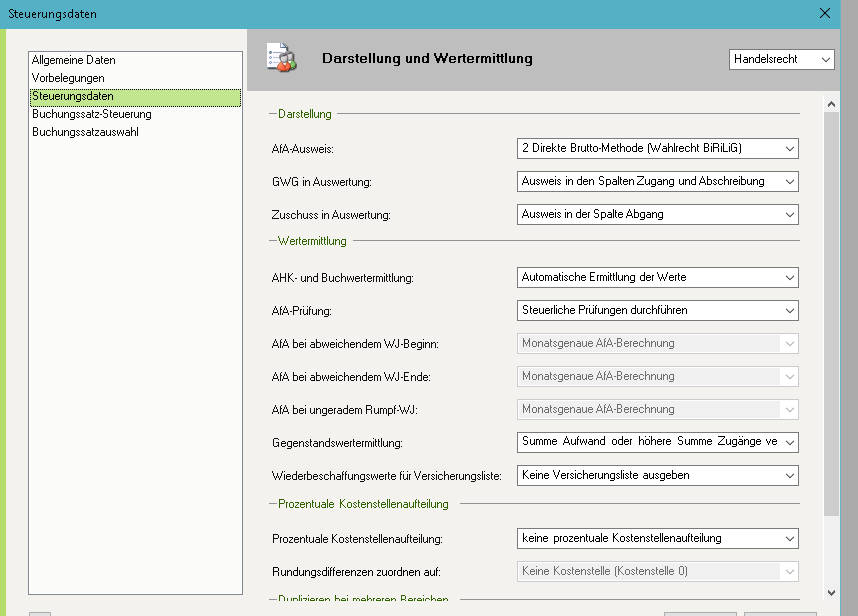Open Buchungssatzauswahl in the sidebar list
This screenshot has height=616, width=858.
tap(85, 132)
